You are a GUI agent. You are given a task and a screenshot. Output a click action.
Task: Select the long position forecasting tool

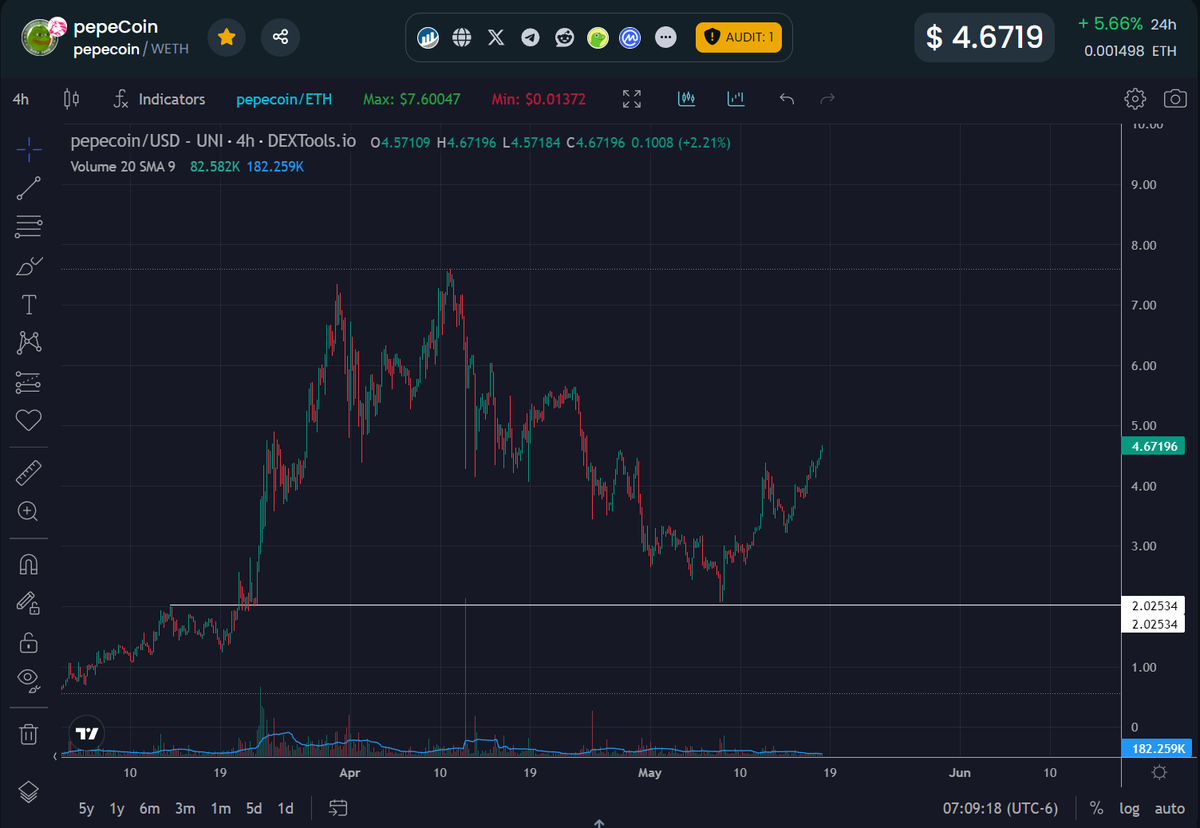(x=29, y=382)
